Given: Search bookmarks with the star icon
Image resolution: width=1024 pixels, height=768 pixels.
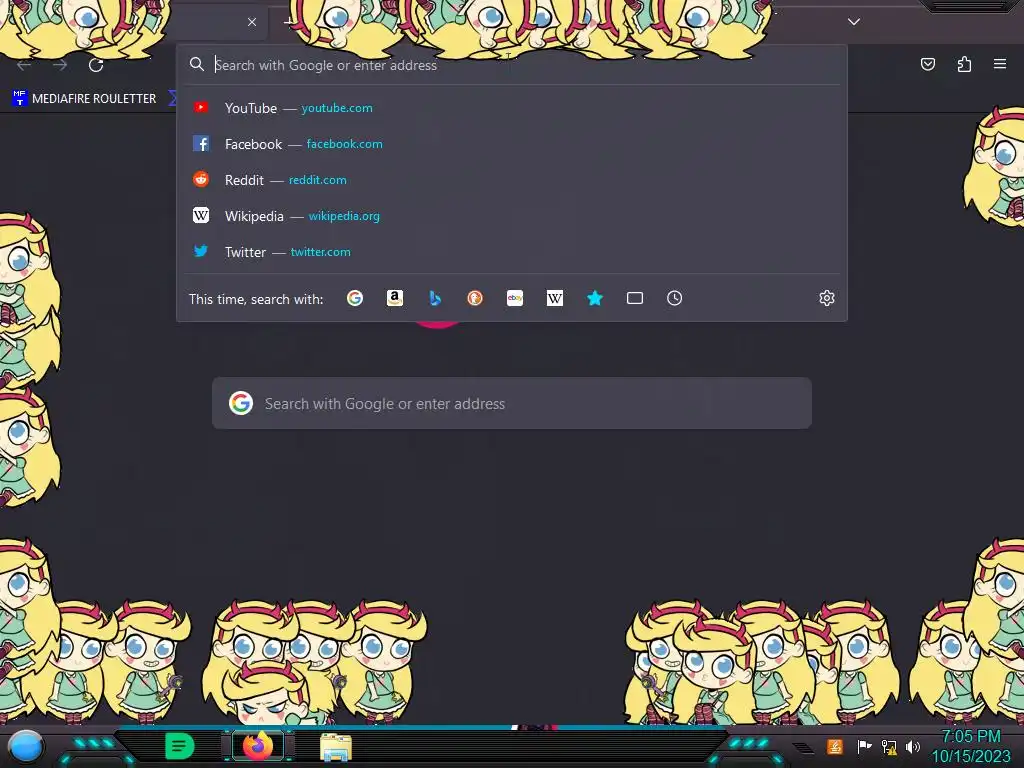Looking at the screenshot, I should pyautogui.click(x=594, y=298).
